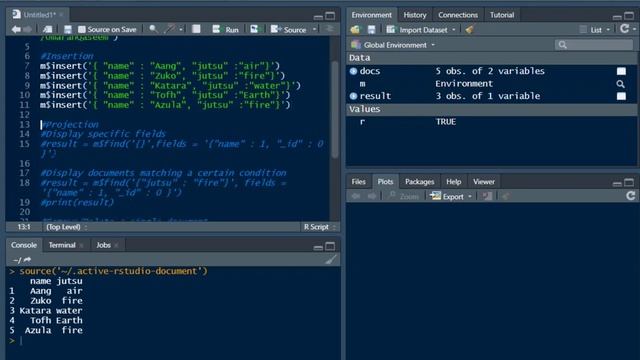Open the Packages tab
The width and height of the screenshot is (640, 360).
pos(419,182)
